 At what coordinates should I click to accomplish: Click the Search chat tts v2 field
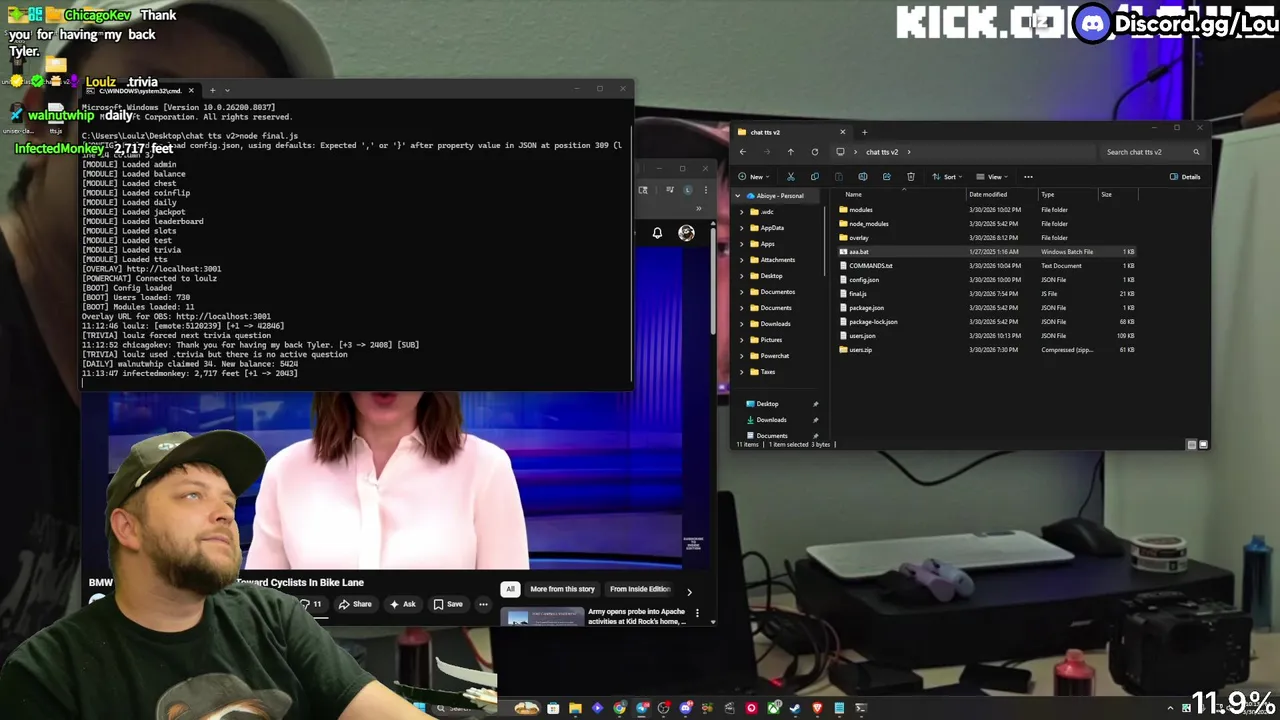1152,152
